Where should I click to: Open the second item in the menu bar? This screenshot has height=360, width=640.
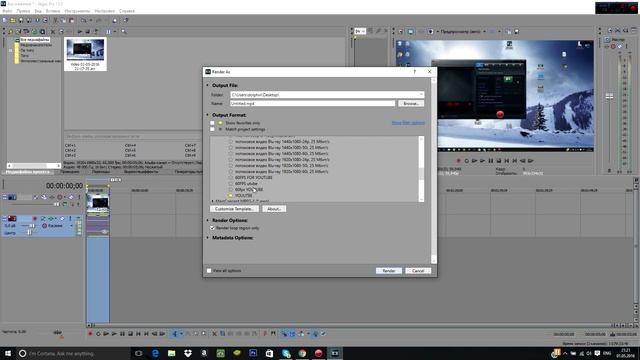pyautogui.click(x=23, y=11)
